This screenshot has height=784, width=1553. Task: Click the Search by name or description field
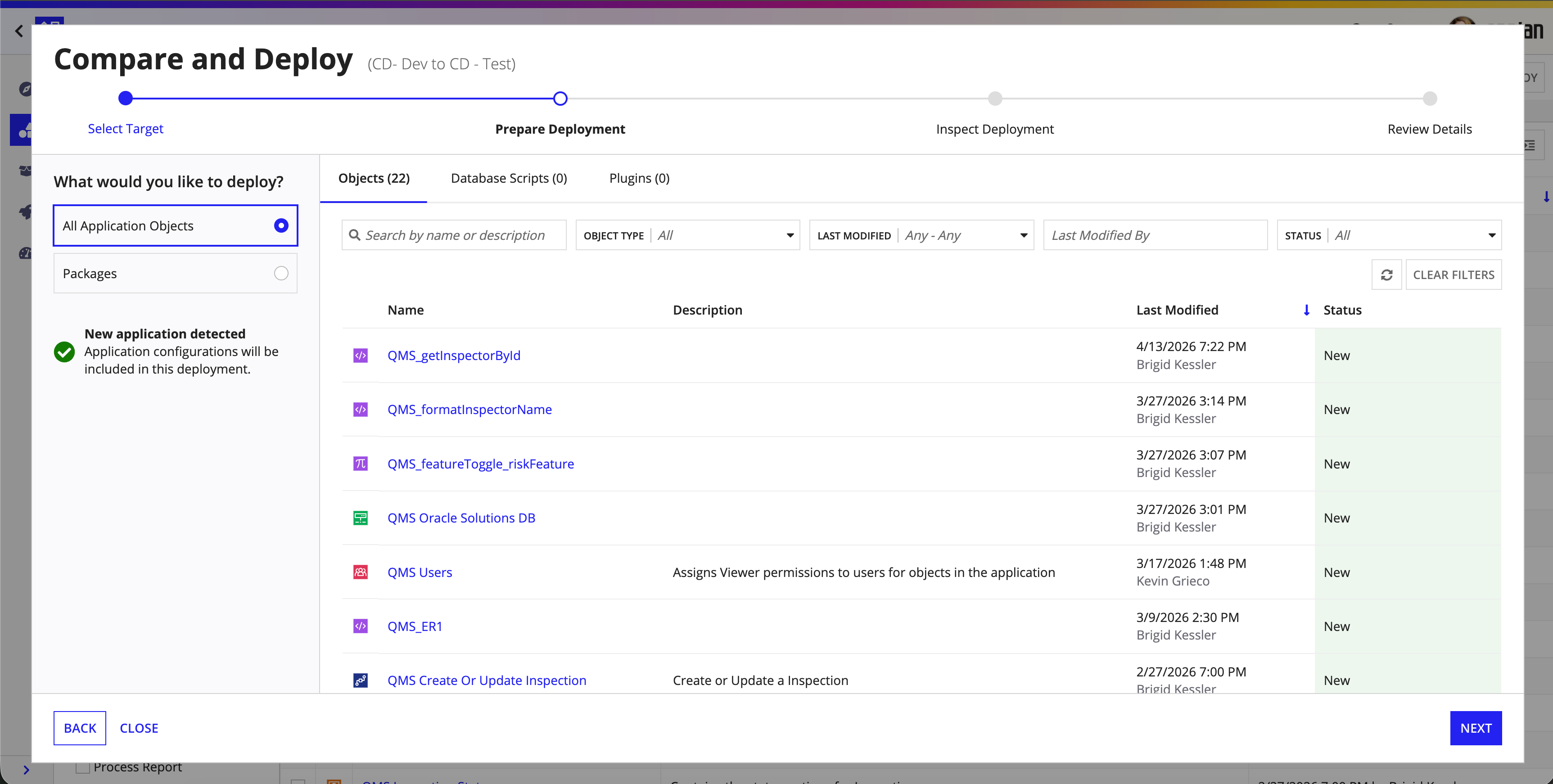[x=454, y=235]
